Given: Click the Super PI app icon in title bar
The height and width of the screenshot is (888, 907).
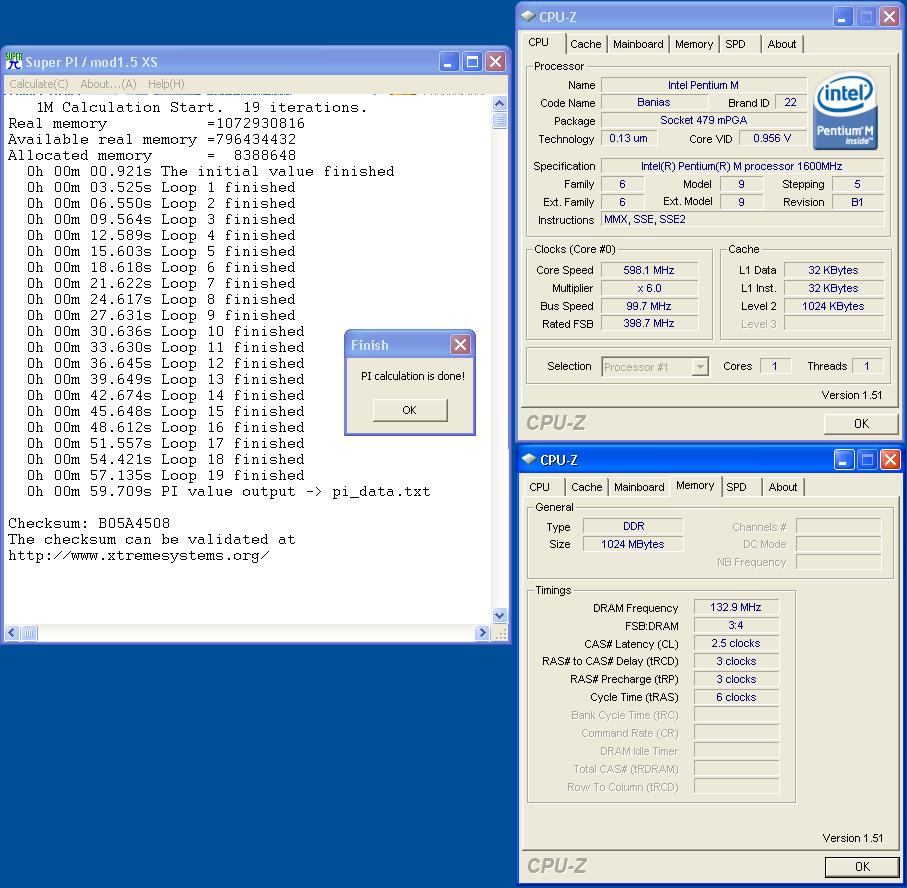Looking at the screenshot, I should coord(13,61).
